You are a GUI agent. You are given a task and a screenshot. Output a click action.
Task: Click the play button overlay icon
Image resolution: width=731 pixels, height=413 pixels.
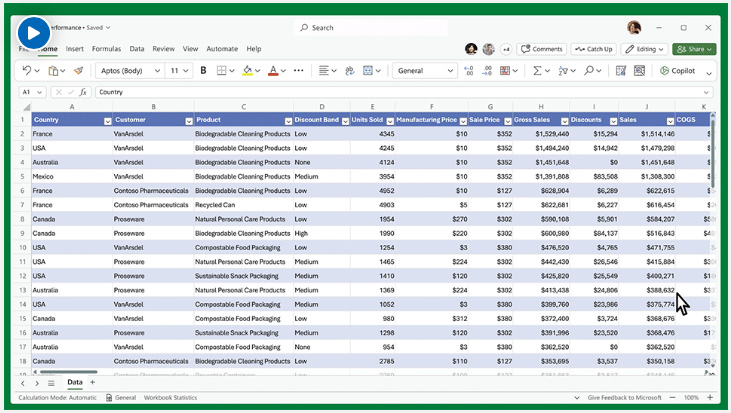pyautogui.click(x=34, y=33)
